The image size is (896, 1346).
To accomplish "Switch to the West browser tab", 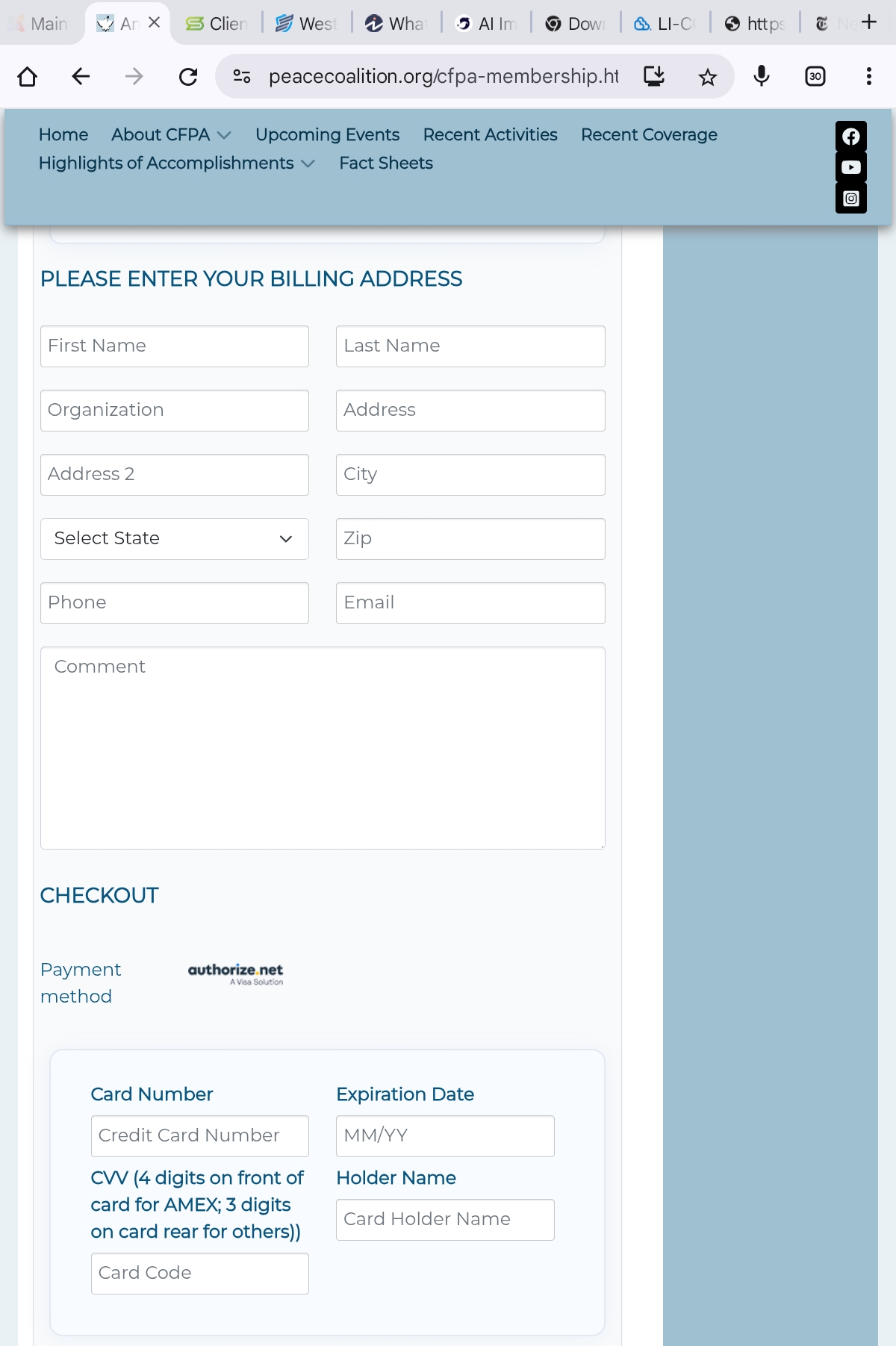I will pos(307,24).
